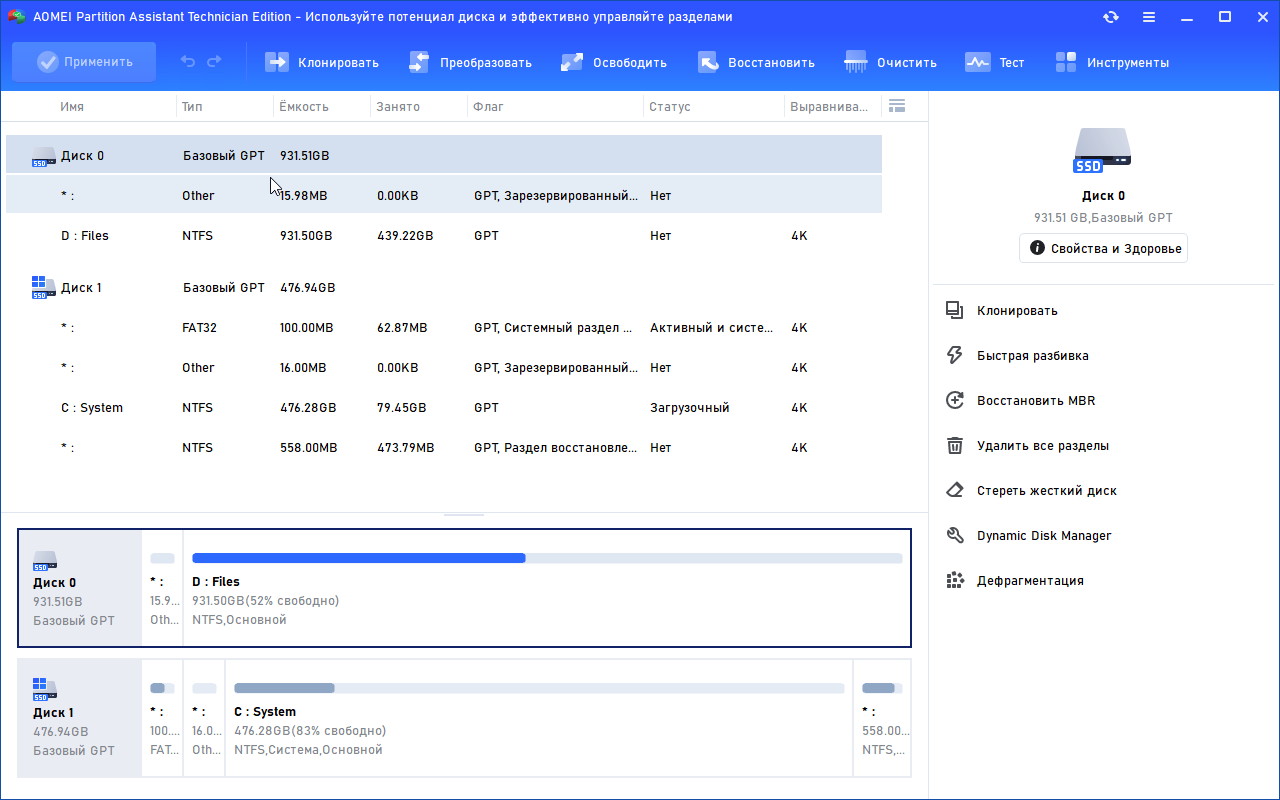Screen dimensions: 1280x800
Task: Select the D : Files partition row
Action: click(444, 235)
